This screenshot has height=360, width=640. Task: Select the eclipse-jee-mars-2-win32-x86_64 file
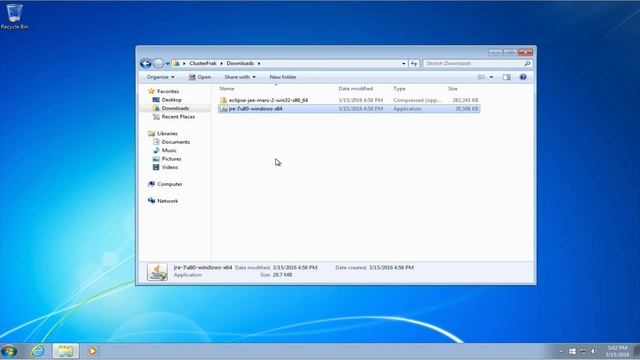tap(268, 100)
